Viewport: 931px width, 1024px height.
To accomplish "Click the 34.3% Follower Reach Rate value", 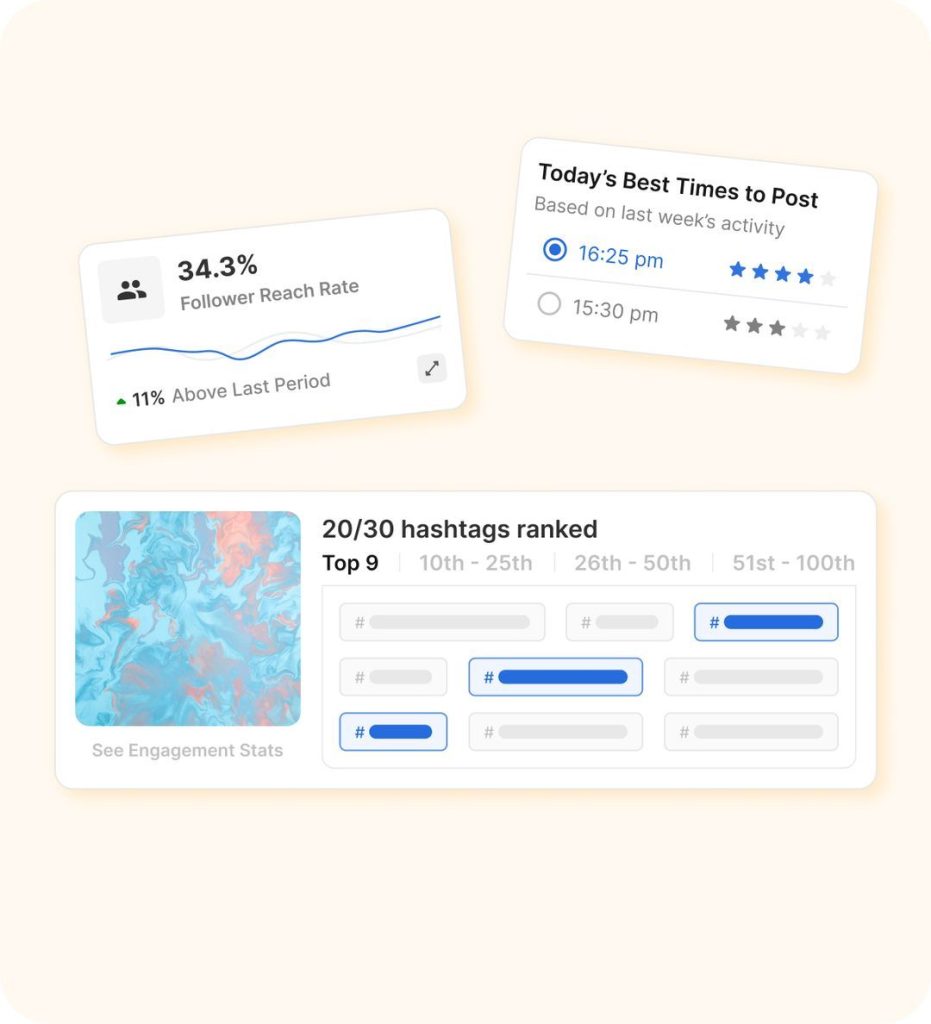I will click(x=217, y=267).
